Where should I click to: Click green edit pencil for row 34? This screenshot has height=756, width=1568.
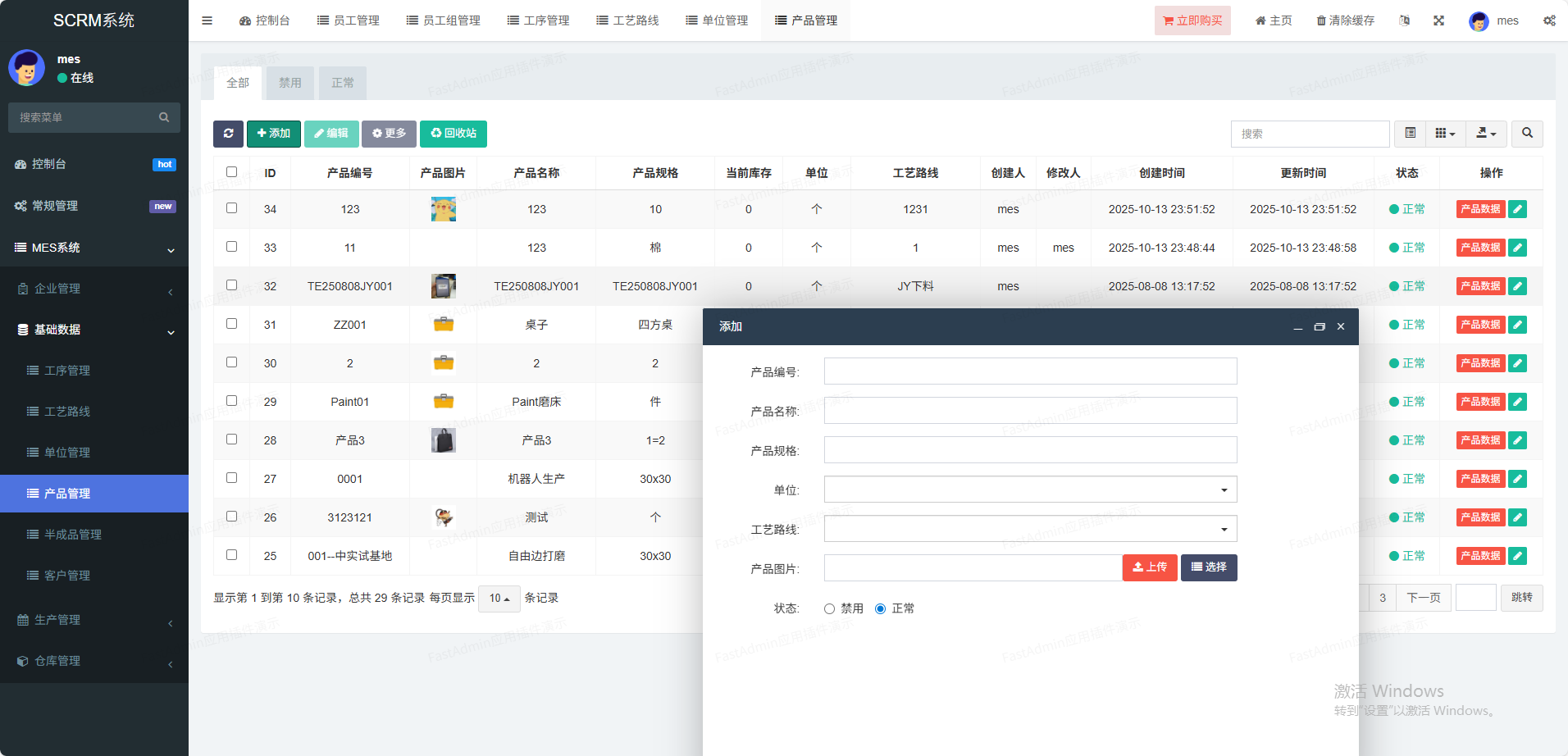[x=1518, y=209]
